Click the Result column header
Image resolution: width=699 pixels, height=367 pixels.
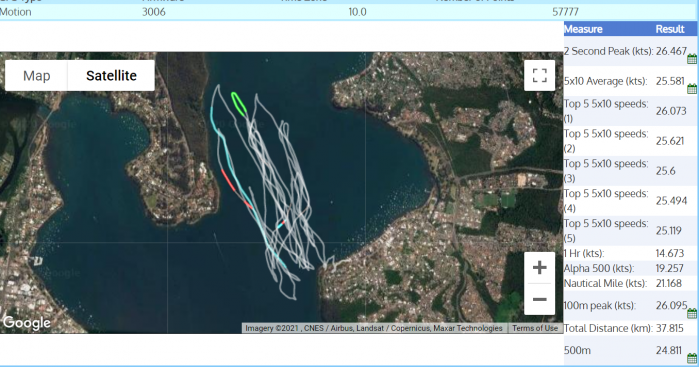(670, 29)
